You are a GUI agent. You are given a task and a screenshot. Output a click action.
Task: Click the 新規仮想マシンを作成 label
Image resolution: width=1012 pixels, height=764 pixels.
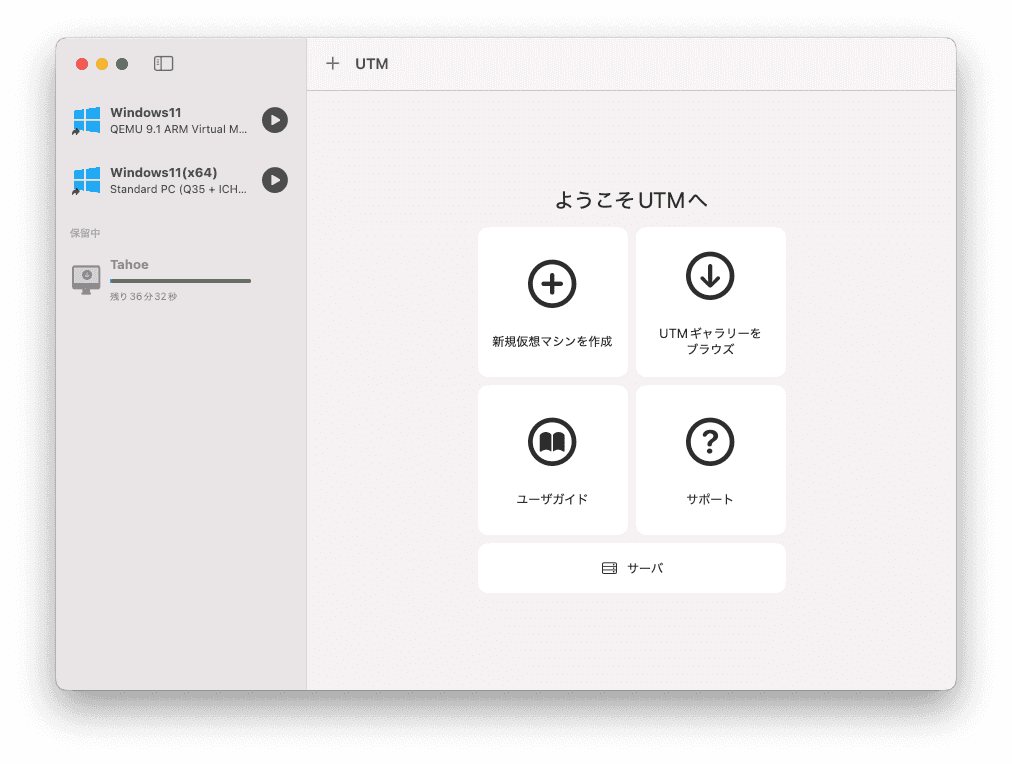pos(552,341)
